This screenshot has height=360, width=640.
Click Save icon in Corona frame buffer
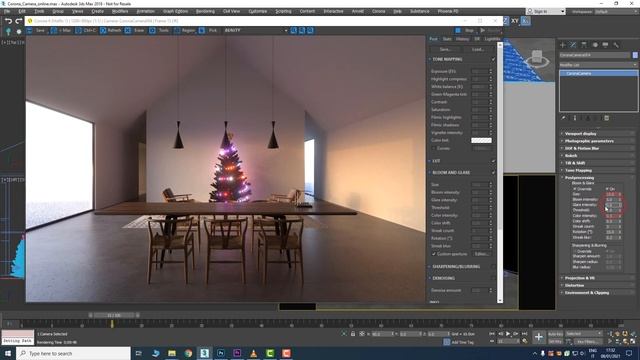click(x=30, y=31)
